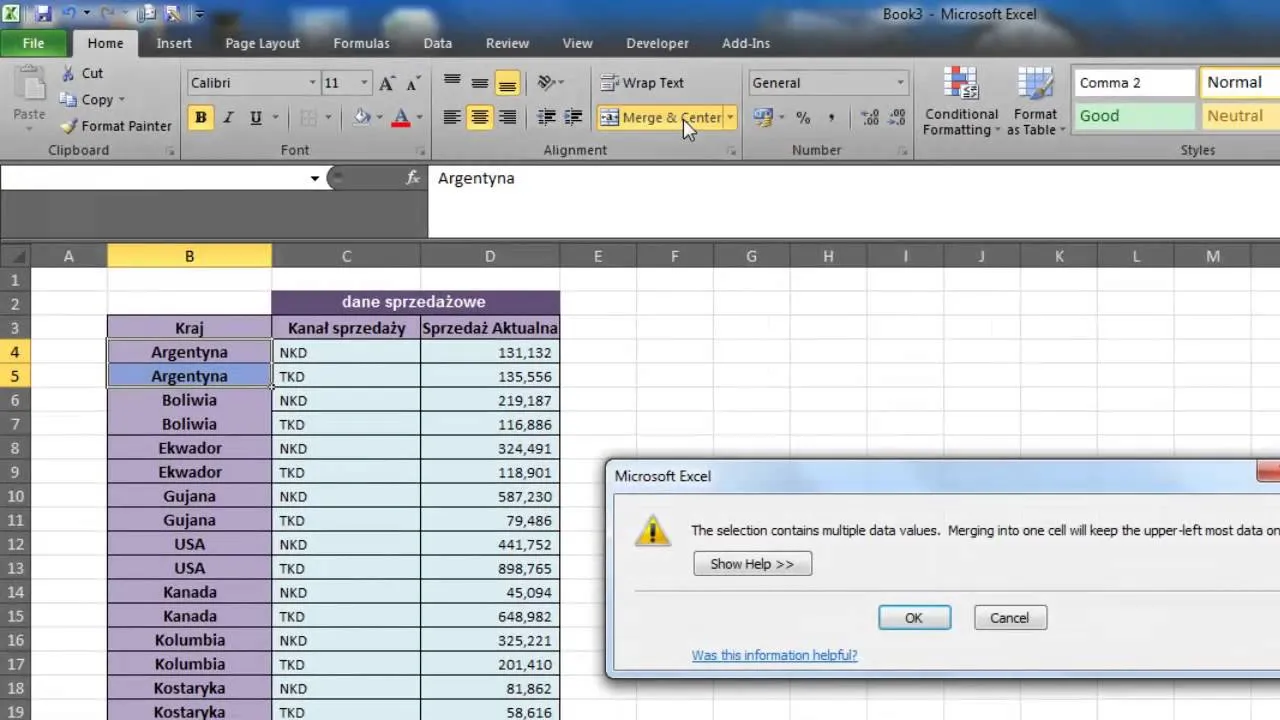This screenshot has height=720, width=1280.
Task: Apply percent style
Action: coord(803,117)
